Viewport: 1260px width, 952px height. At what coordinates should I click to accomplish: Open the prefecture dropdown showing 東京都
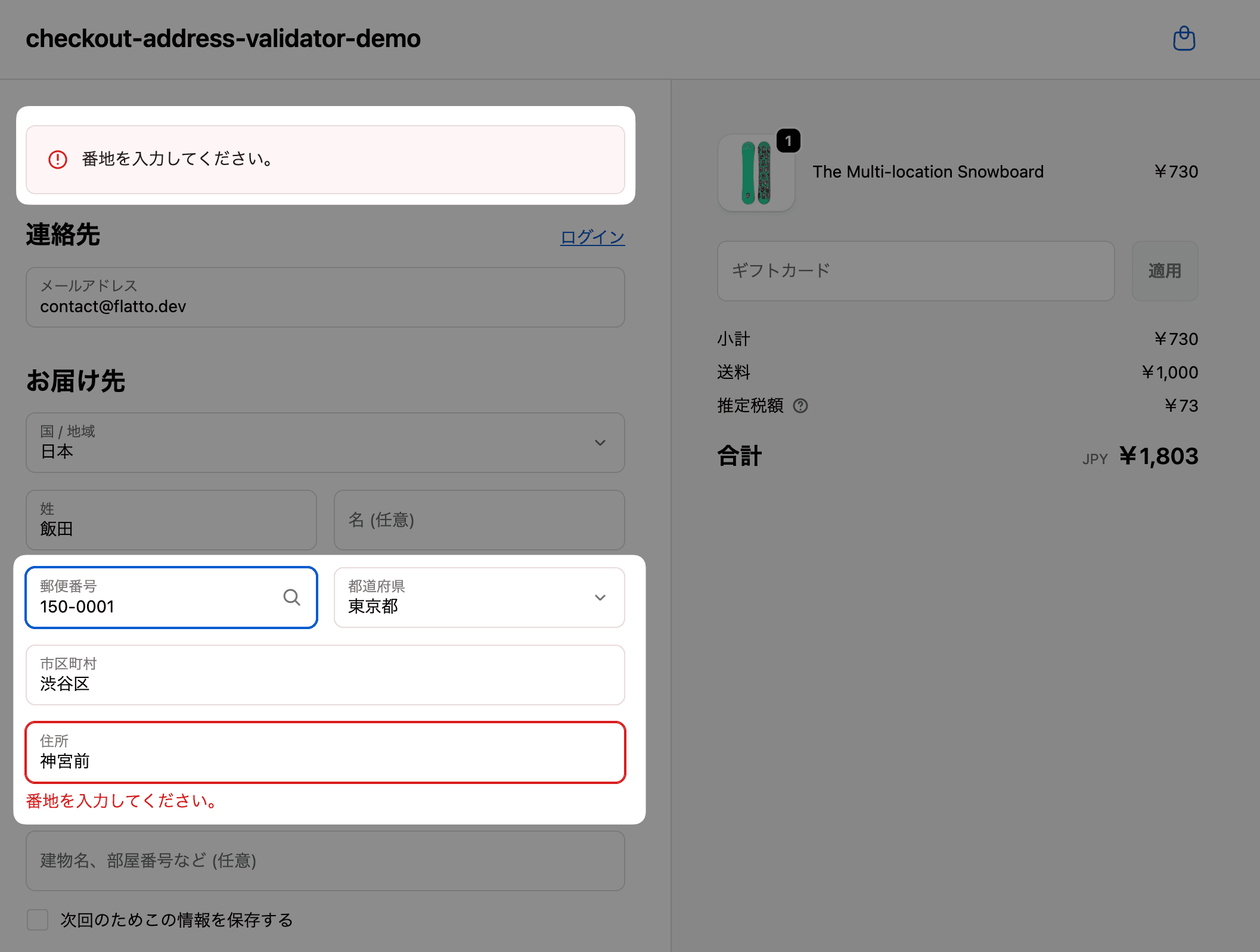click(479, 597)
